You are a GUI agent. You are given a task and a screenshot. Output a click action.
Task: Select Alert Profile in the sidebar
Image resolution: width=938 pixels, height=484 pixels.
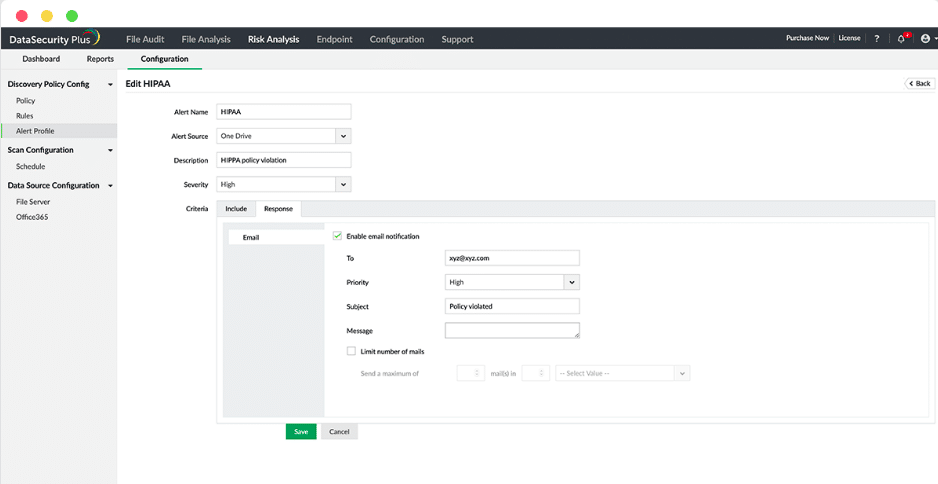(59, 131)
